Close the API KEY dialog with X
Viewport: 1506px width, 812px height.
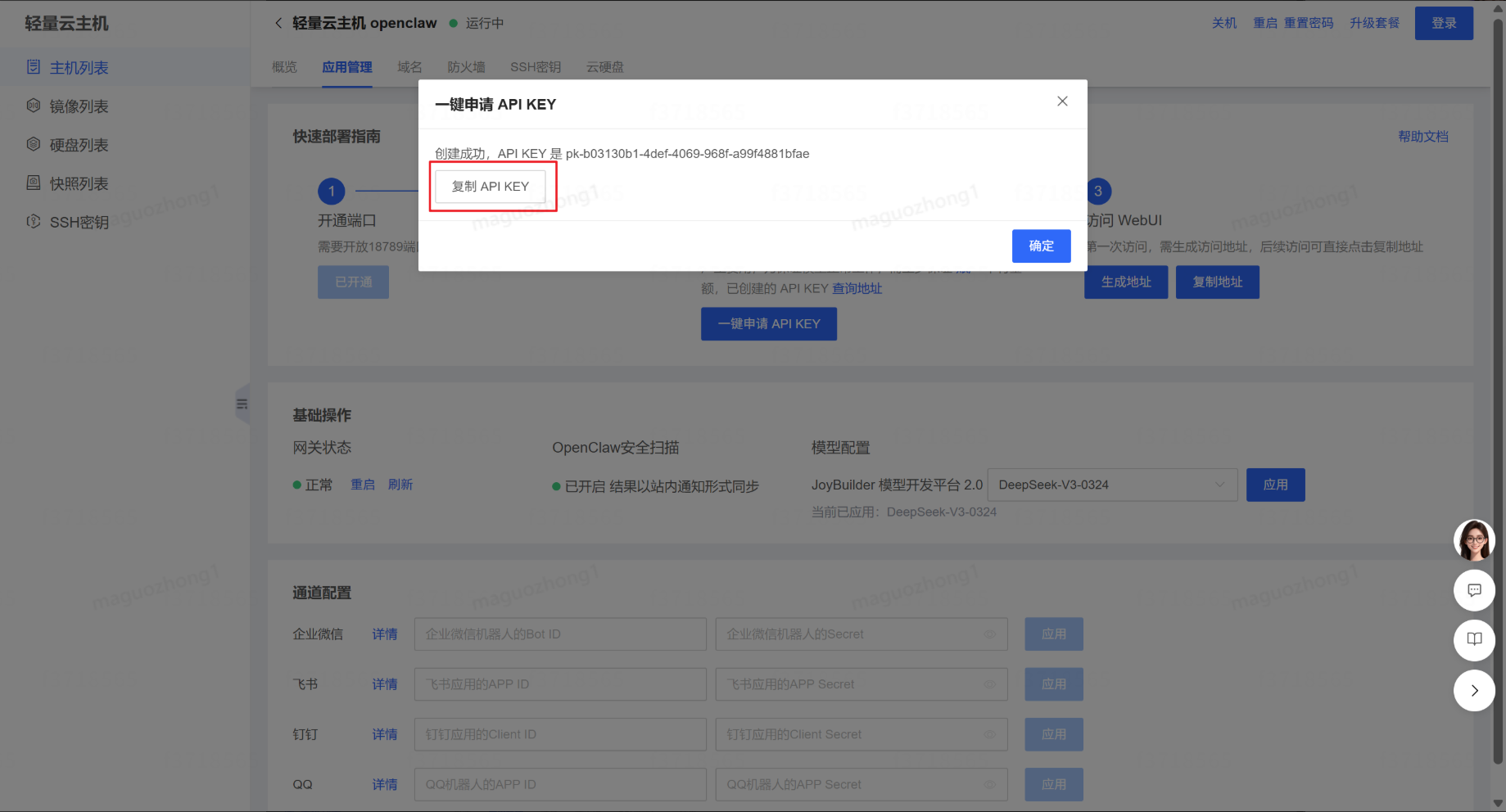click(1062, 101)
